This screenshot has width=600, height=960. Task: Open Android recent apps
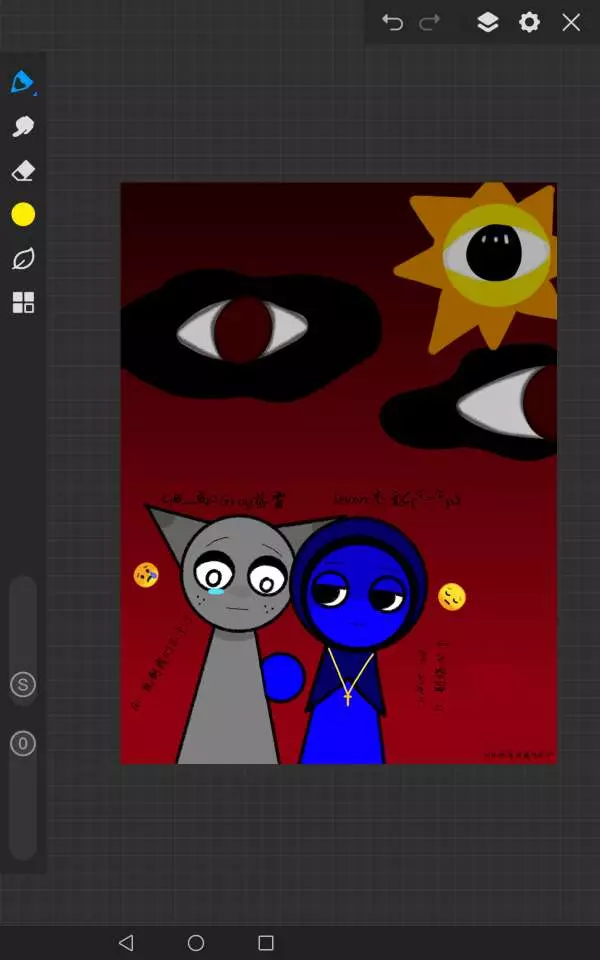(x=266, y=943)
